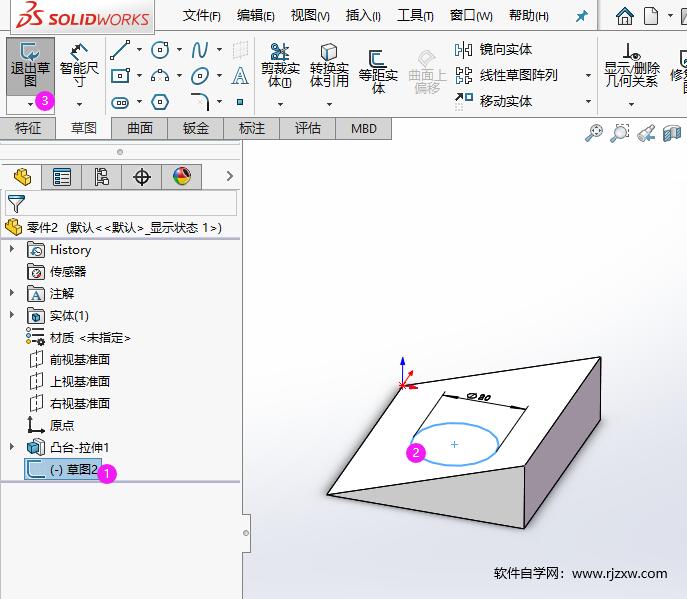687x599 pixels.
Task: Open Line tool dropdown arrow
Action: pyautogui.click(x=139, y=50)
